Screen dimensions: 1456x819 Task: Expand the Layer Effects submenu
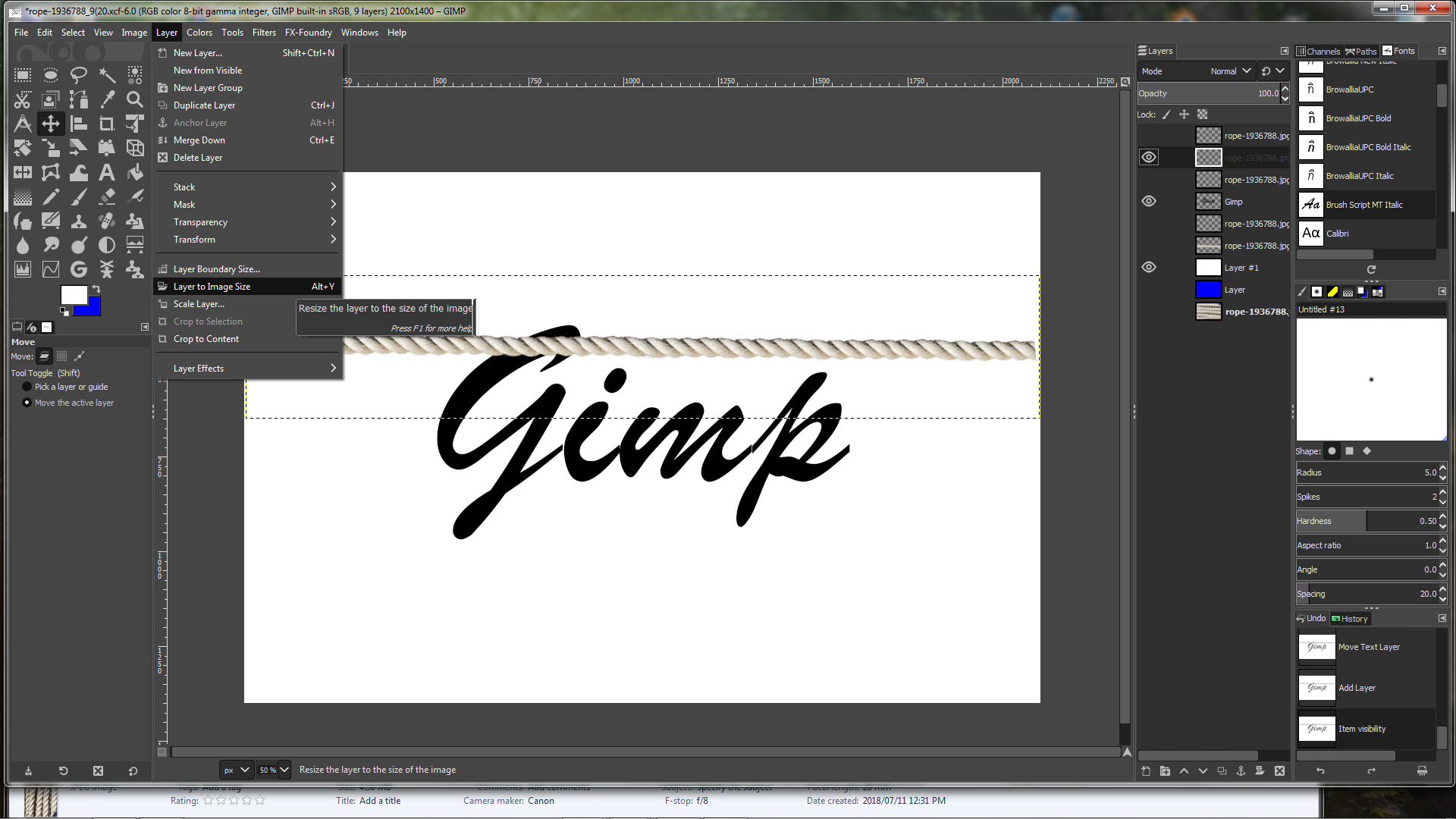pos(248,369)
